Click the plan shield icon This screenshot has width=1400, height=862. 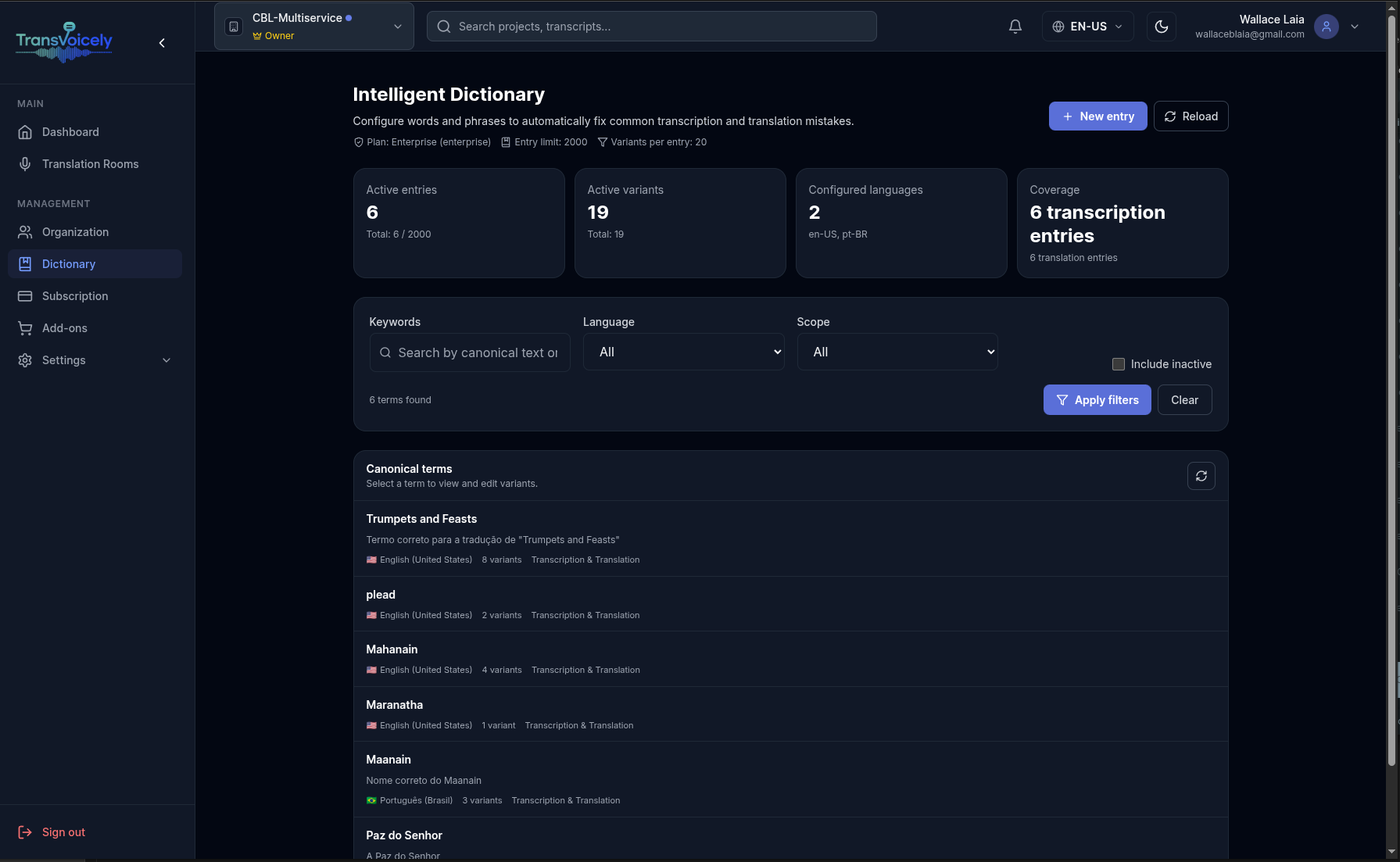pos(359,142)
